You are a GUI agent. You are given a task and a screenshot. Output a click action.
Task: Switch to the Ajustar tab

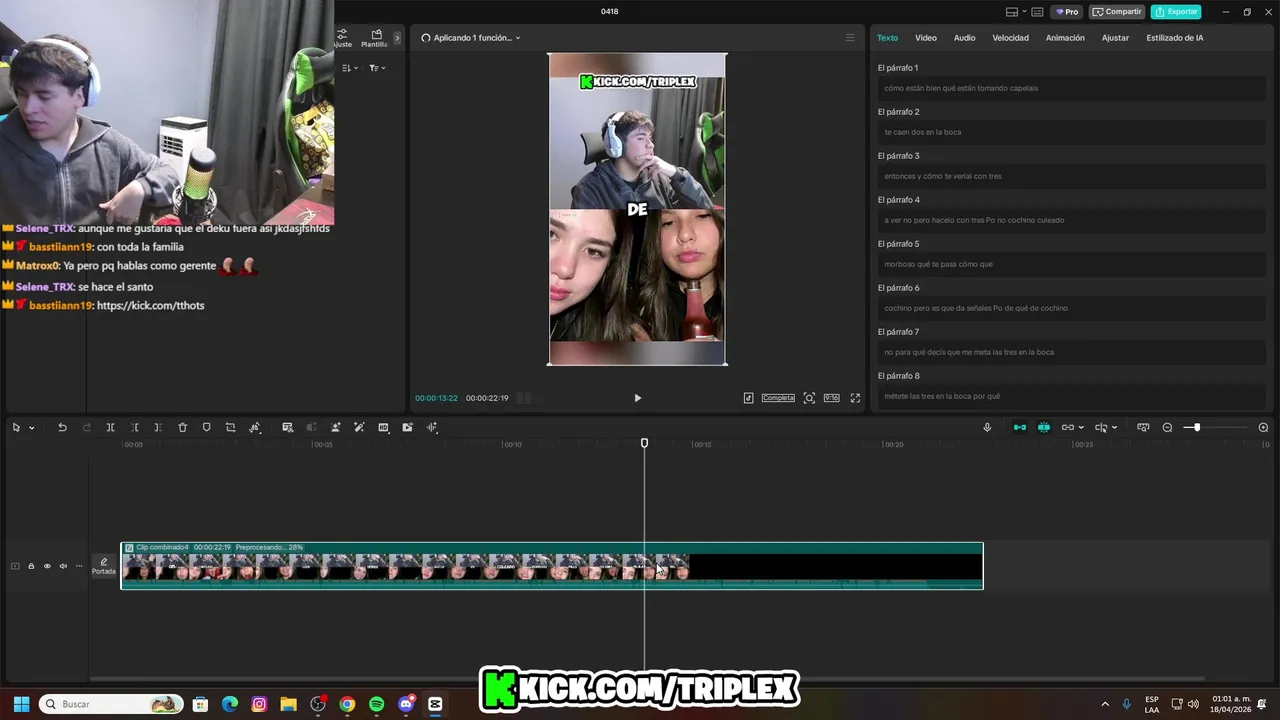coord(1115,38)
